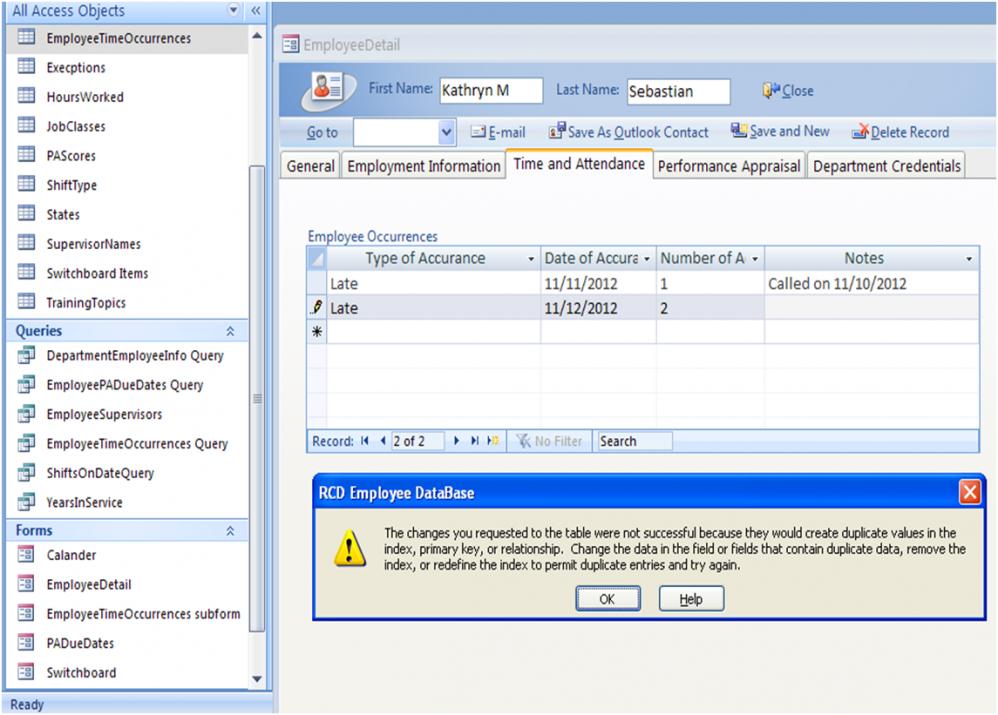Select the EmployeeSupervisors query icon
The image size is (998, 715).
click(x=27, y=413)
